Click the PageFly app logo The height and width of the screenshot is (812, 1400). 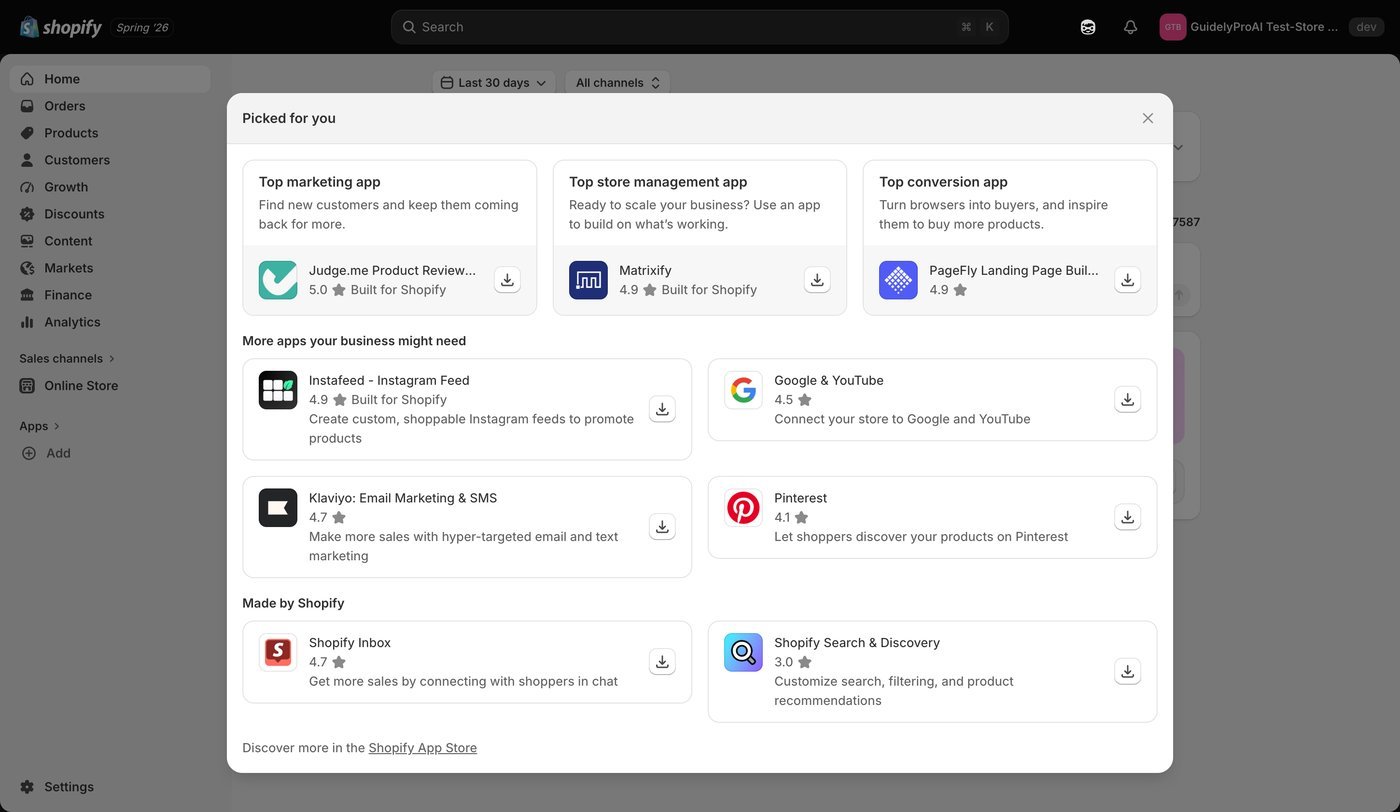898,280
